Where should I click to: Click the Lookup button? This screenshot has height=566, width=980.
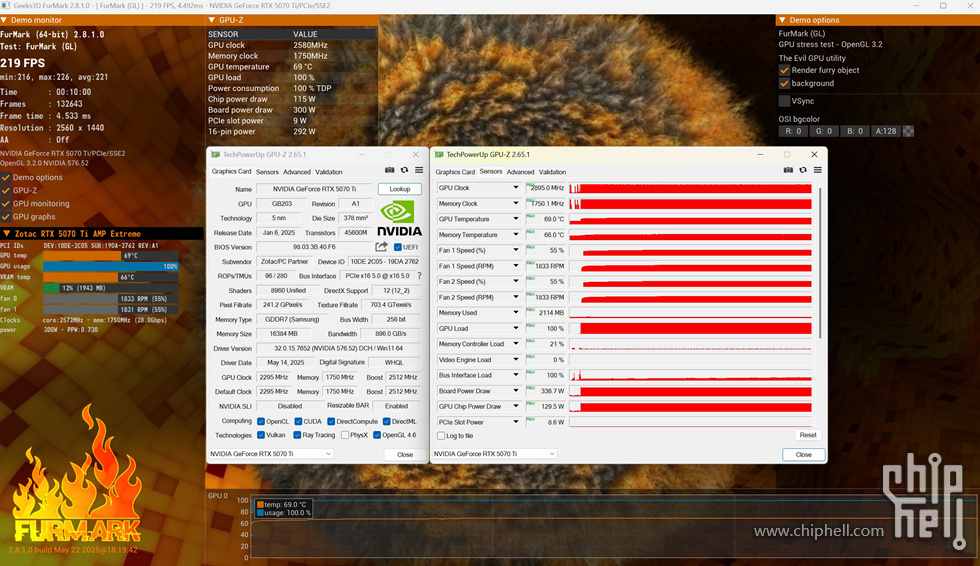(400, 189)
